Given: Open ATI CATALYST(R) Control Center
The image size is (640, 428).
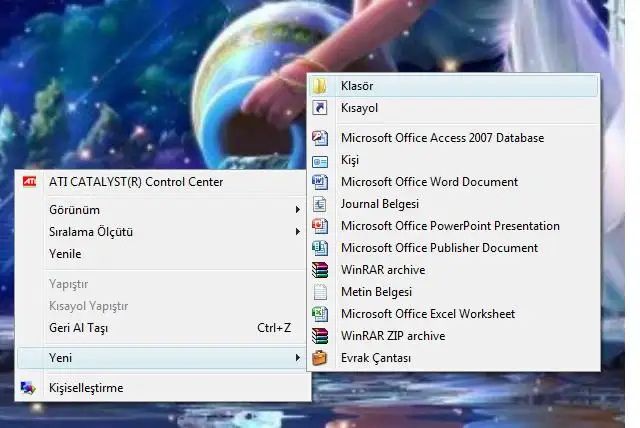Looking at the screenshot, I should [162, 182].
